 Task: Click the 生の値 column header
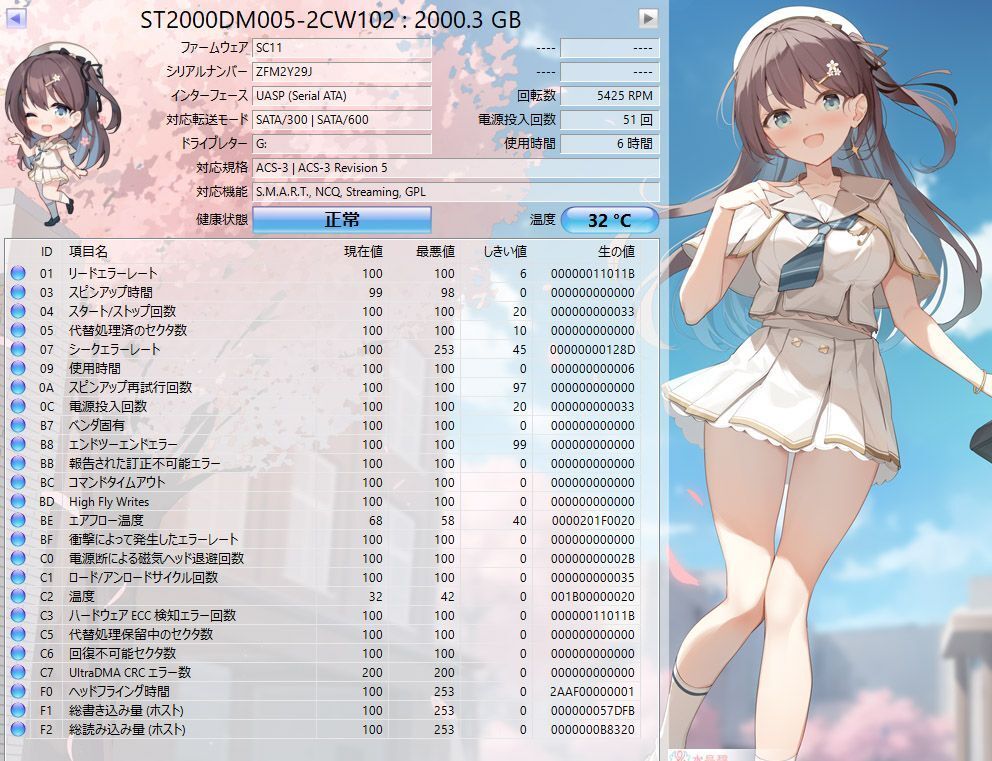click(616, 252)
